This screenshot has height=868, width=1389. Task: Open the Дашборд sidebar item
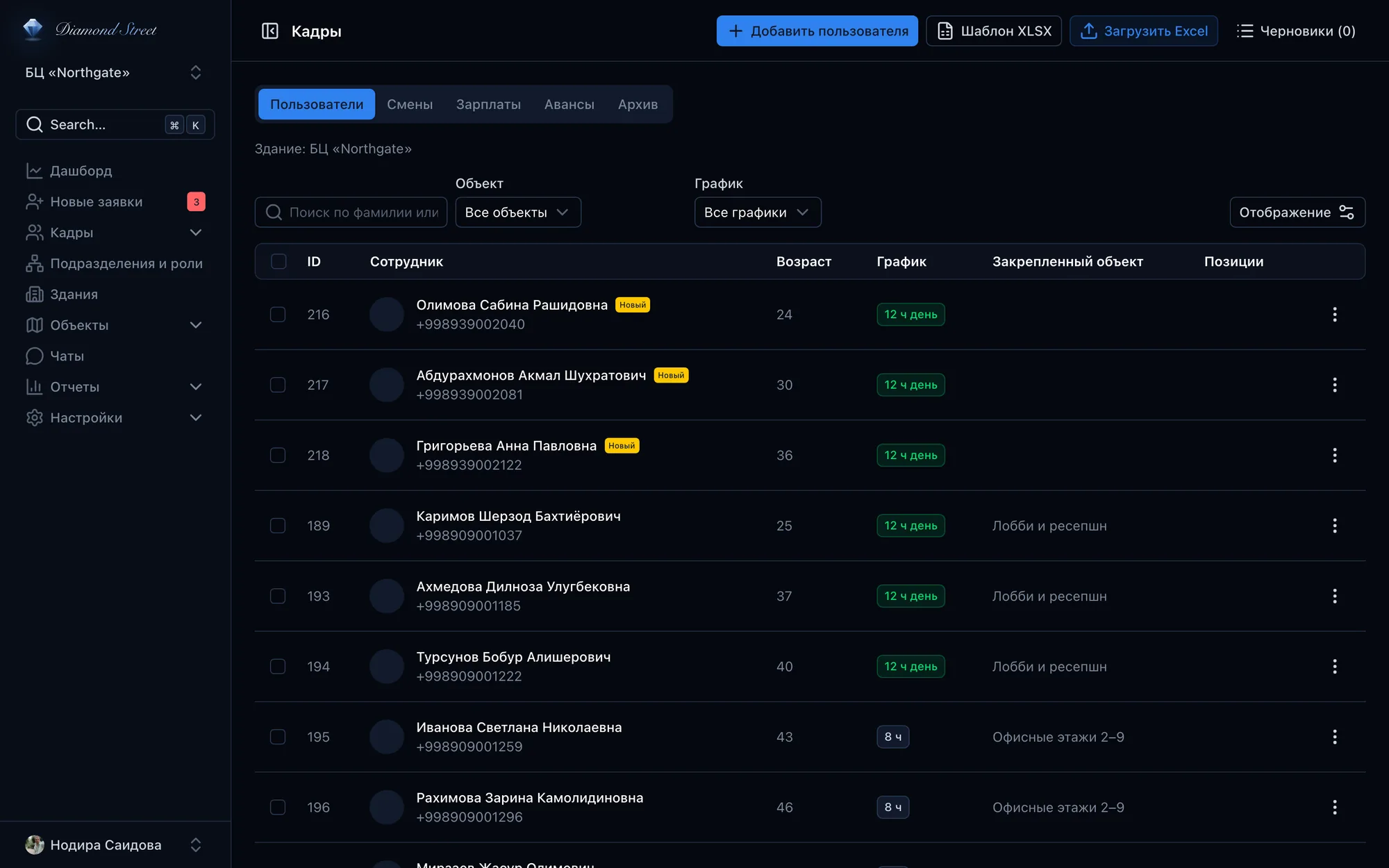click(115, 171)
